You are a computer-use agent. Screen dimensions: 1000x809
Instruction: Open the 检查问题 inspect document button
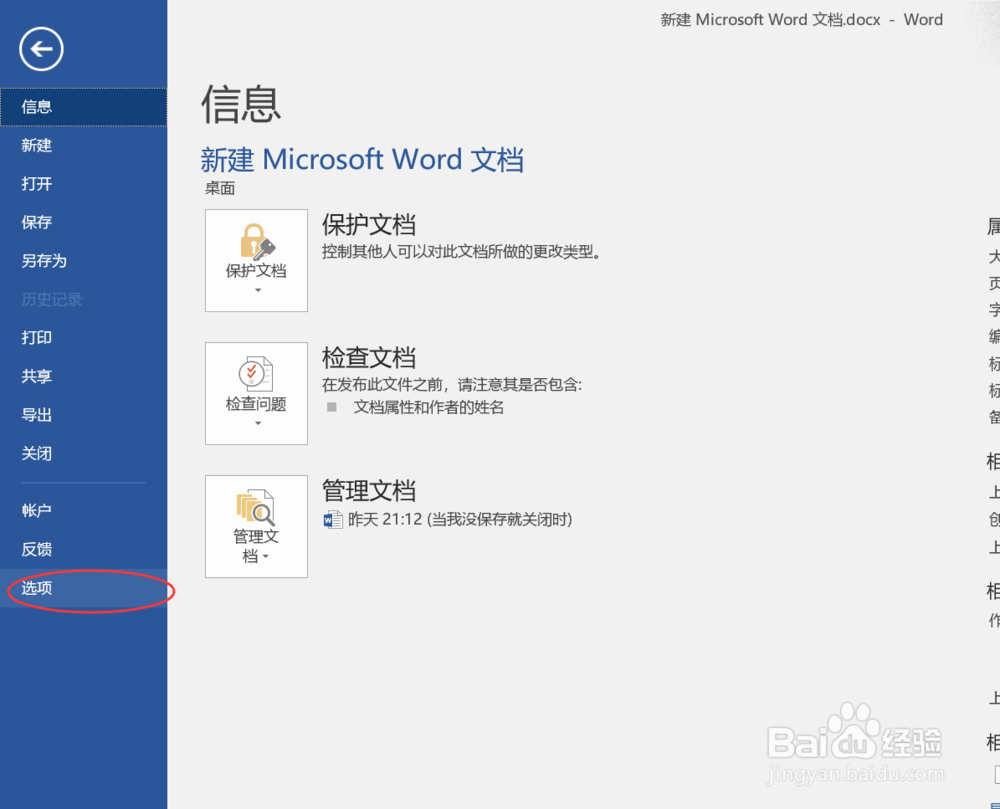[256, 393]
